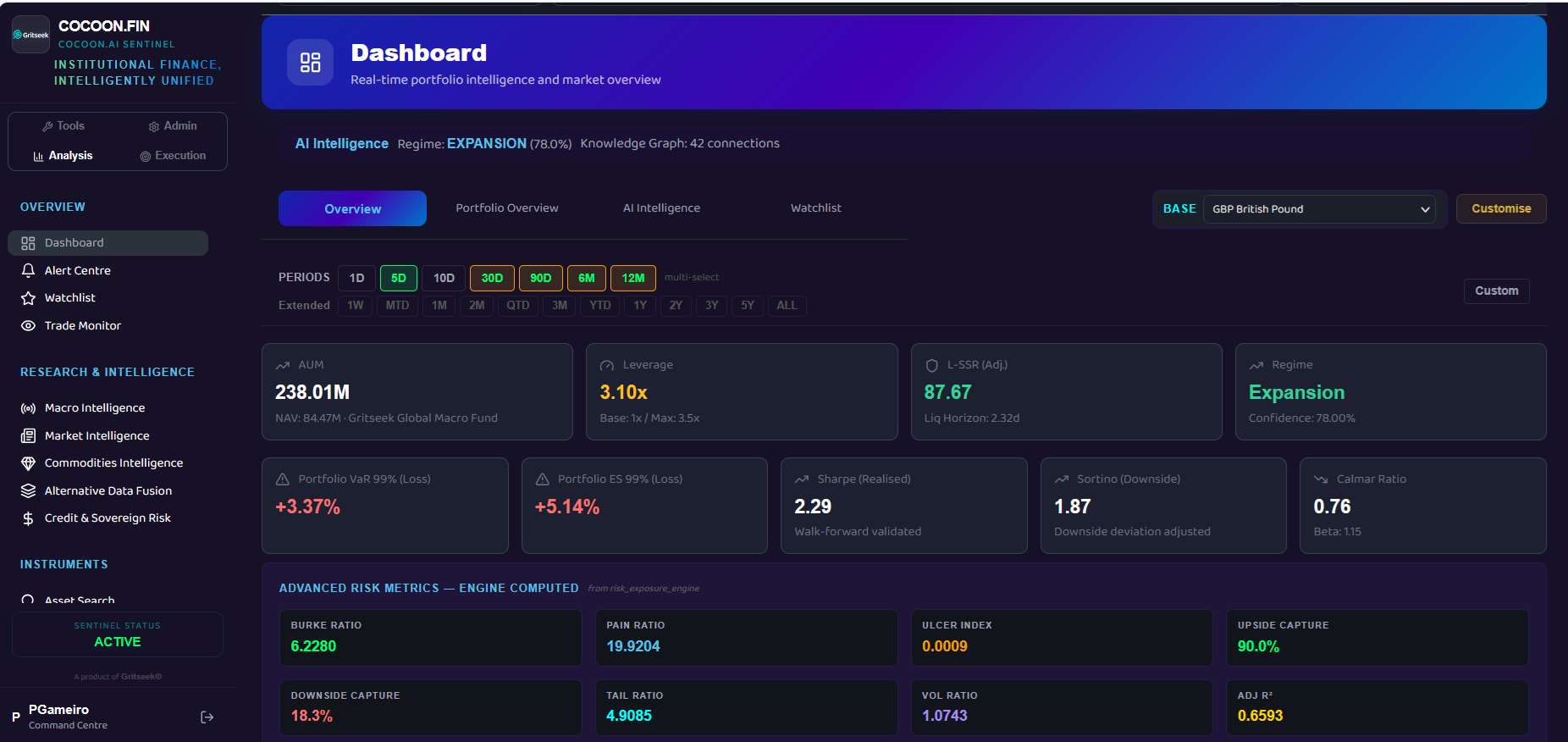The height and width of the screenshot is (742, 1568).
Task: Click the Regime card trend icon
Action: coord(1256,366)
